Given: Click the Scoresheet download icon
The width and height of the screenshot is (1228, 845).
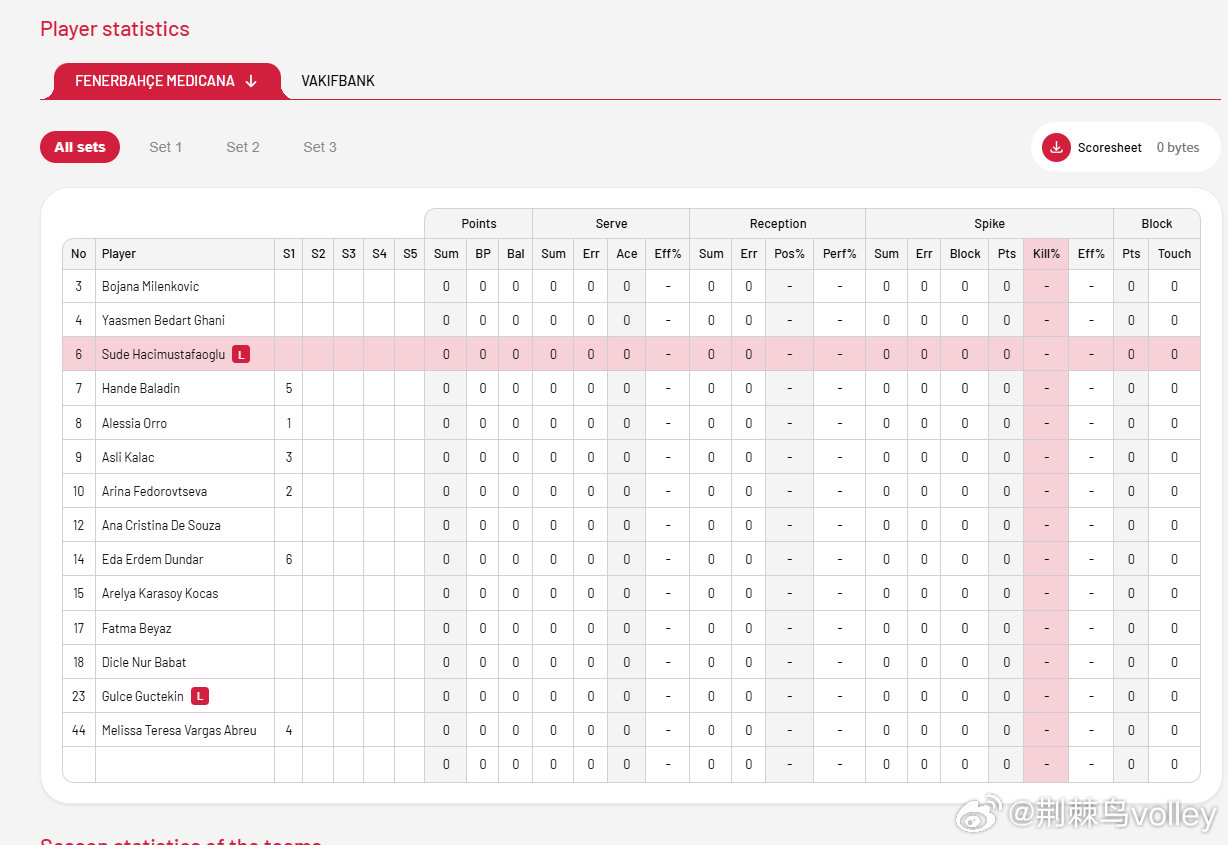Looking at the screenshot, I should [1056, 147].
